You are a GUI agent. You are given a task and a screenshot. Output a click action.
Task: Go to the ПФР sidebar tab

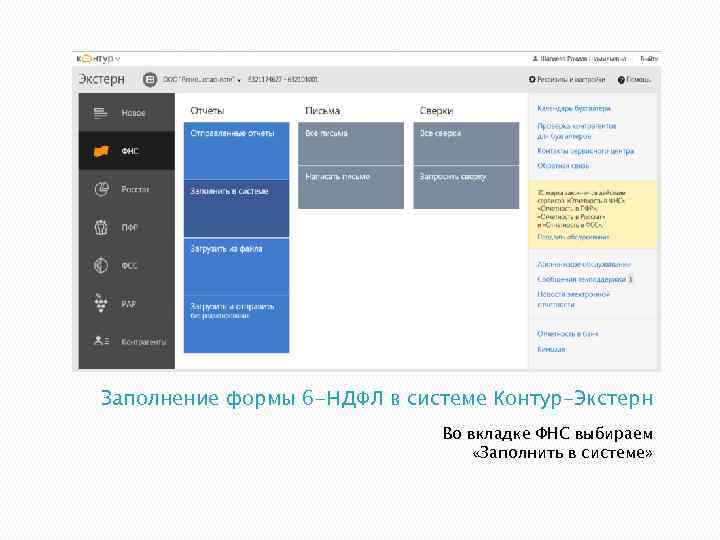(127, 227)
